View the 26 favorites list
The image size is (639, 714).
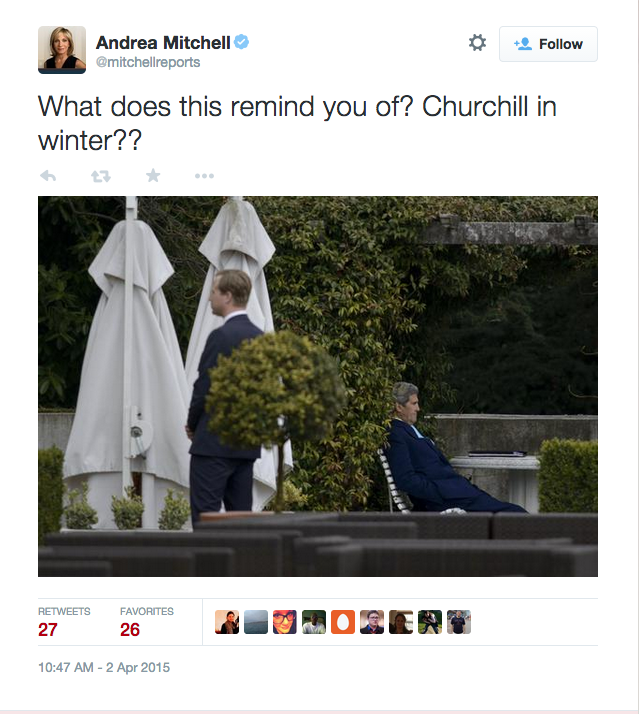(147, 622)
